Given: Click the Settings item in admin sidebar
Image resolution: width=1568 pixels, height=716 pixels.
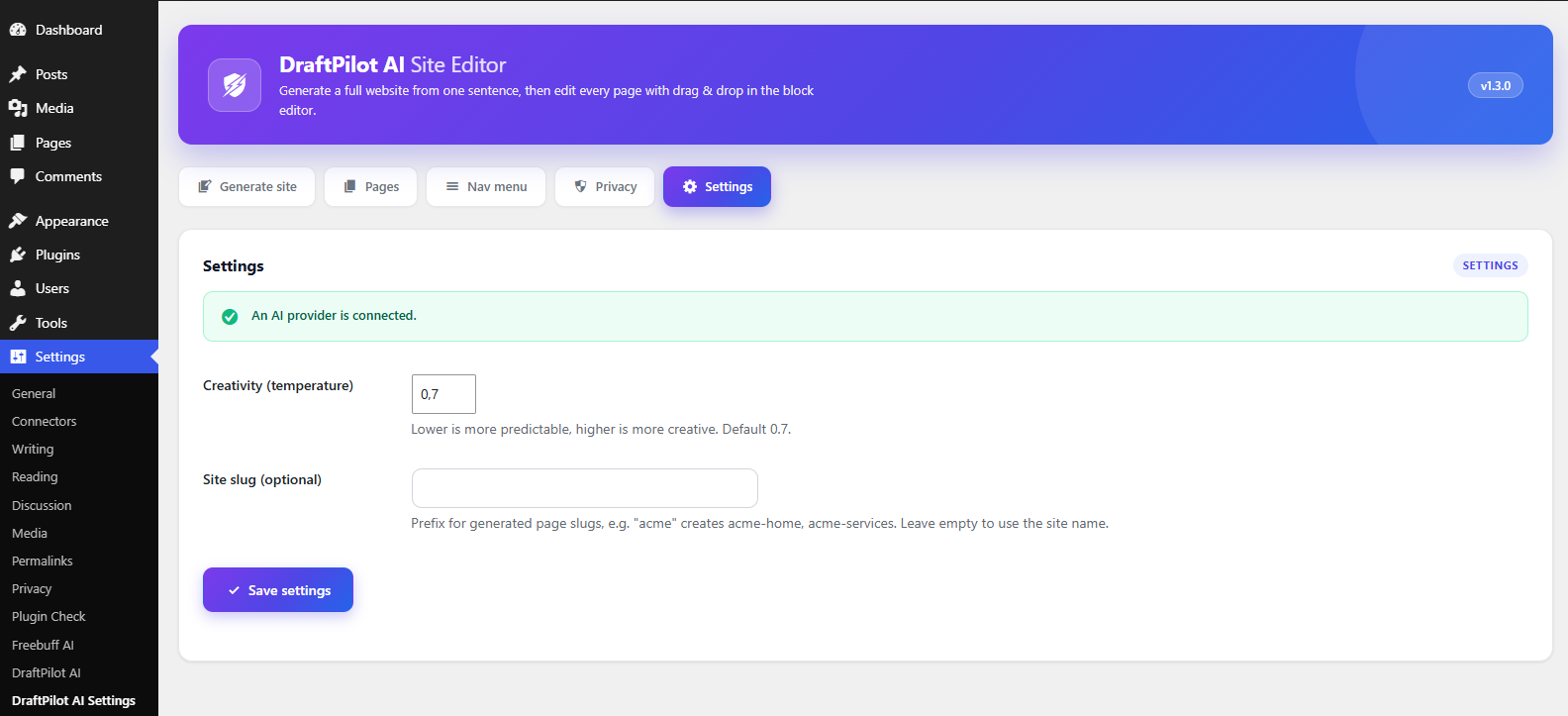Looking at the screenshot, I should tap(79, 357).
